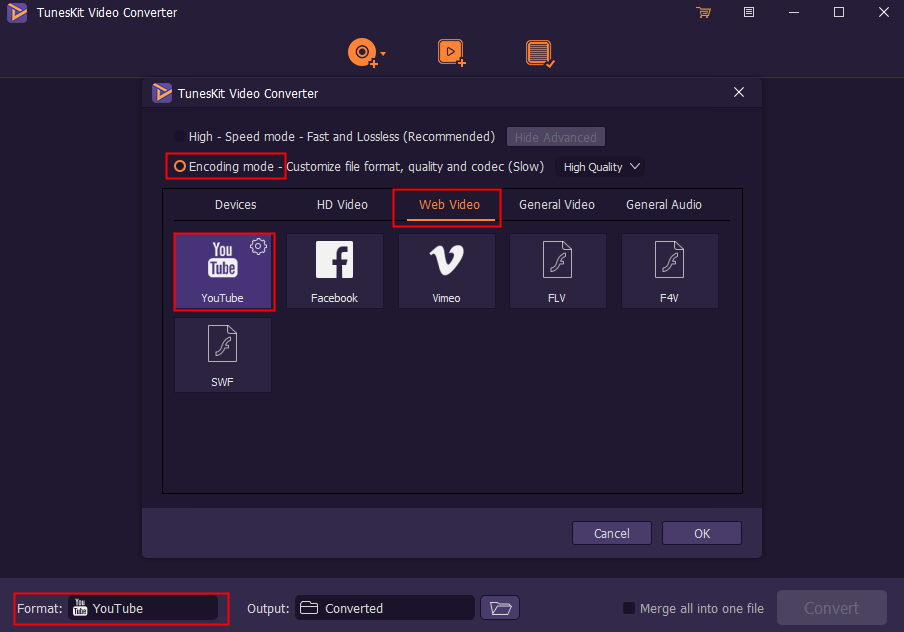Switch to the HD Video tab
The width and height of the screenshot is (904, 632).
(342, 205)
